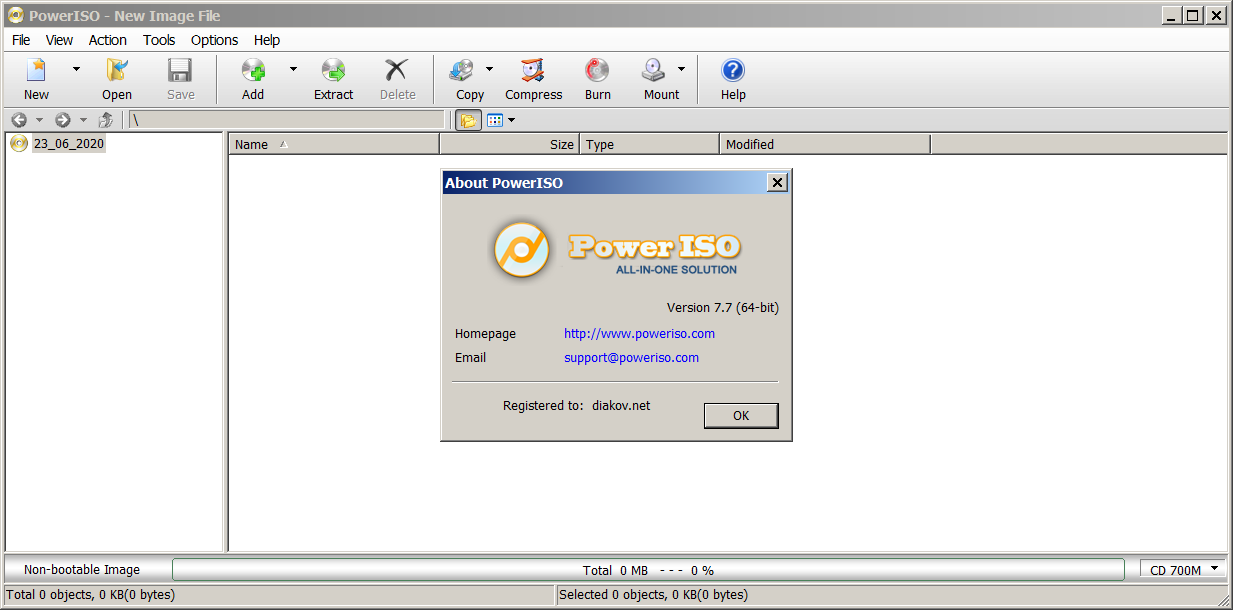This screenshot has height=610, width=1233.
Task: Click the Total 0 objects status text
Action: (x=91, y=595)
